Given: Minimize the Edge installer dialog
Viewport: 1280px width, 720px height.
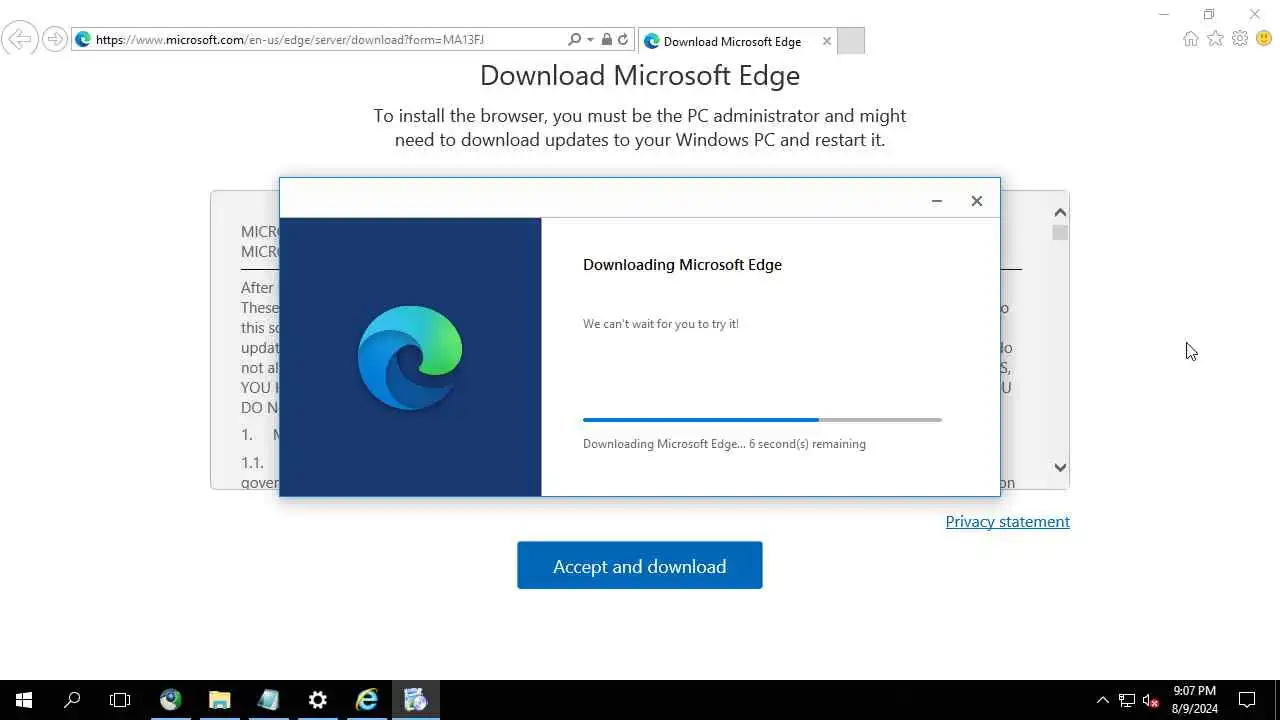Looking at the screenshot, I should click(937, 201).
